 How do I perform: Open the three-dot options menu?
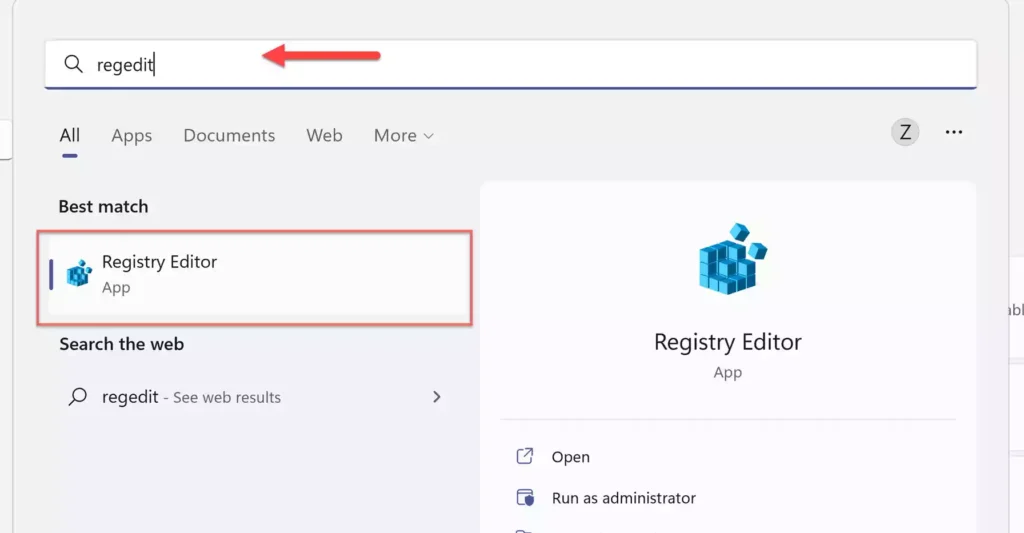pos(953,133)
